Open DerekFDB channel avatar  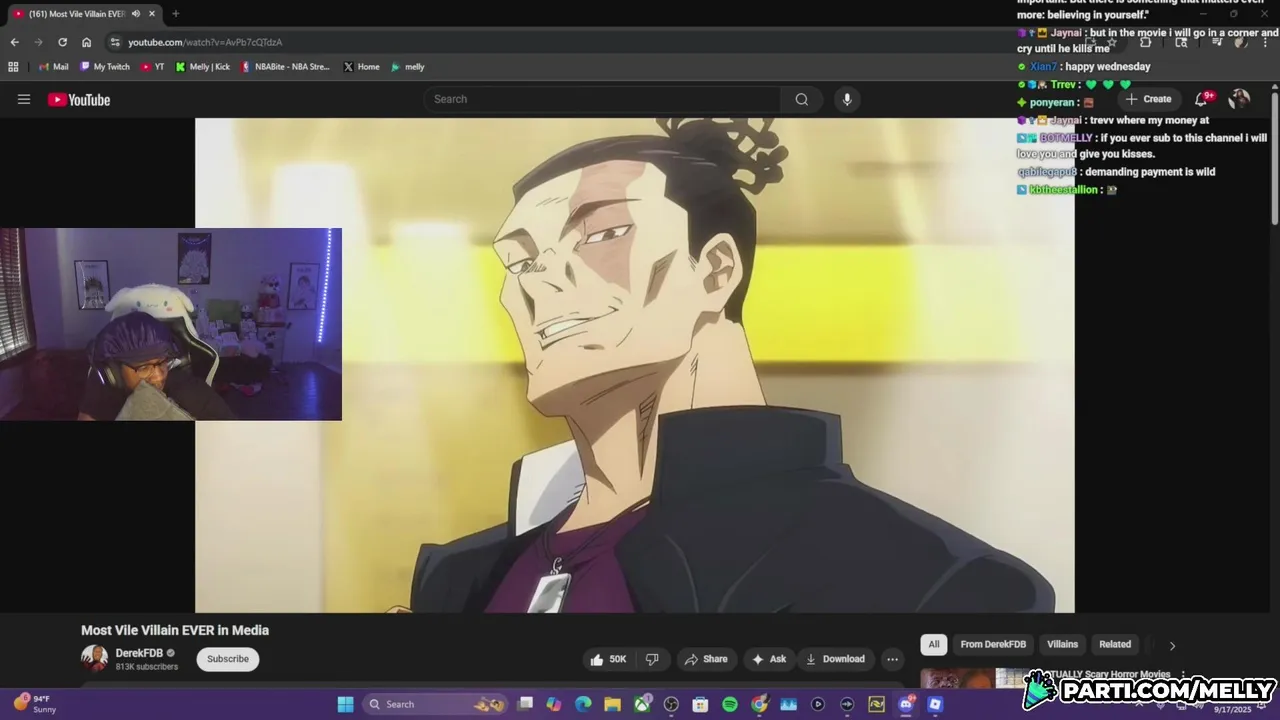[x=94, y=658]
